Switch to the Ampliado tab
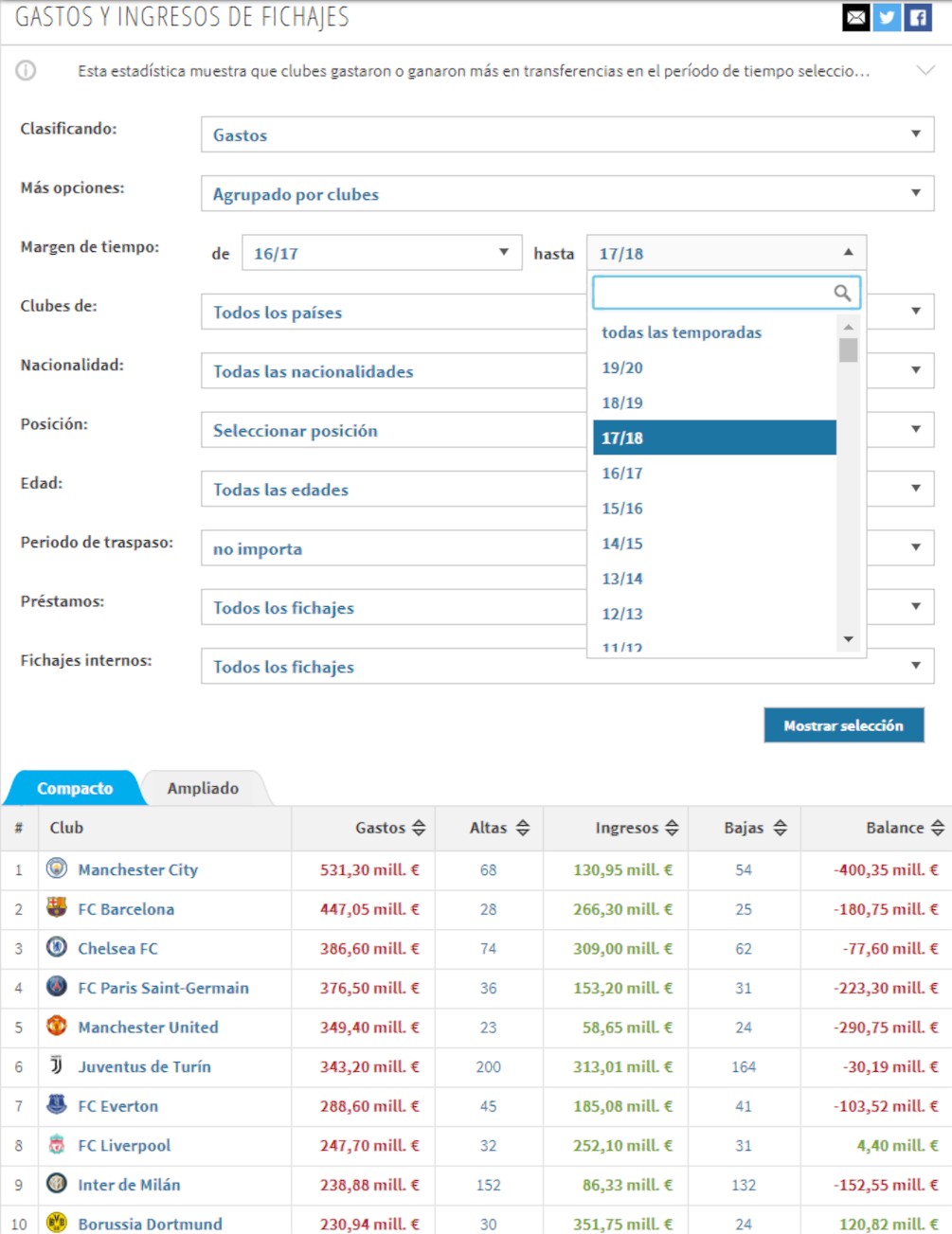 203,788
